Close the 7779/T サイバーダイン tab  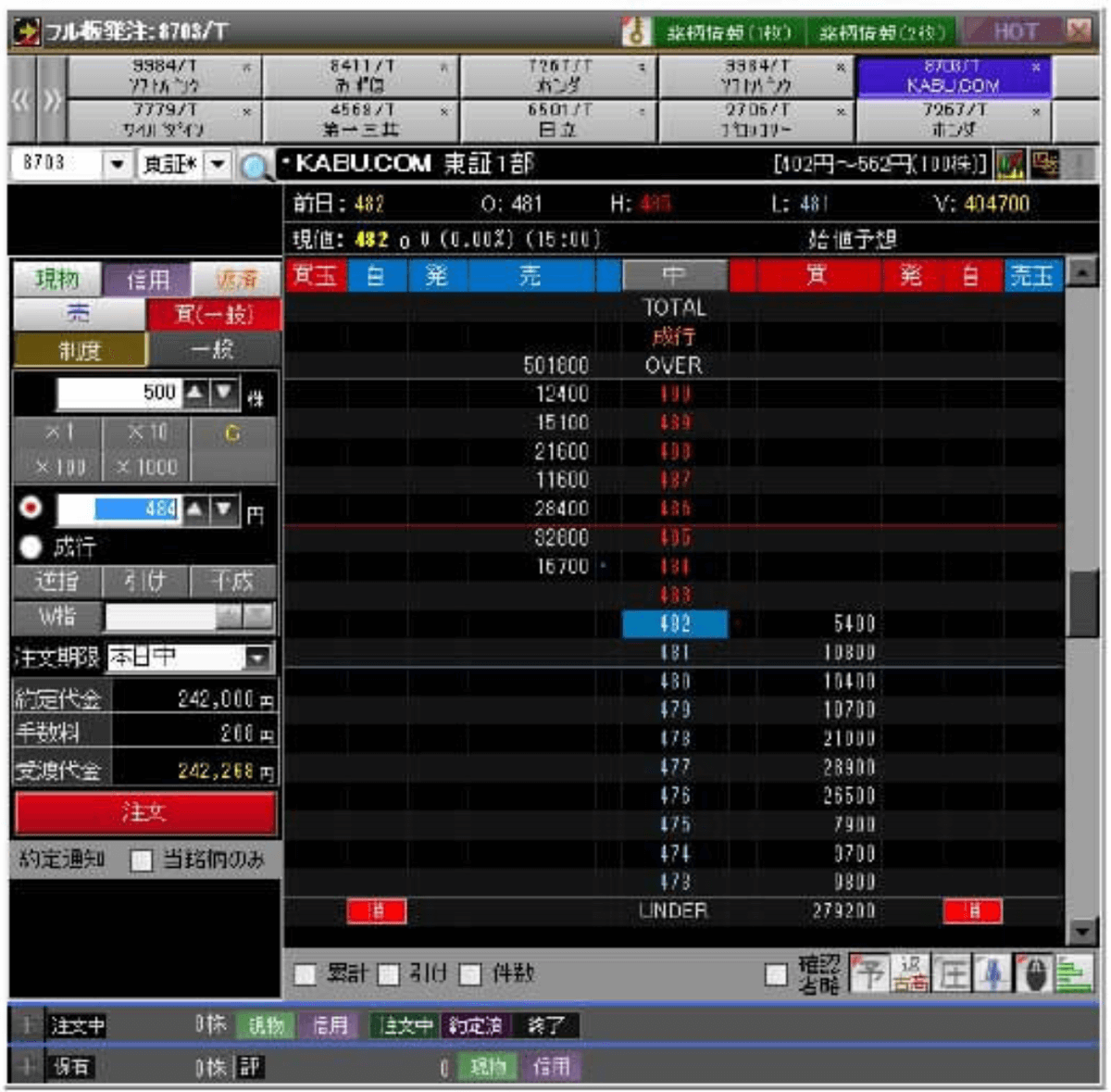[x=247, y=111]
